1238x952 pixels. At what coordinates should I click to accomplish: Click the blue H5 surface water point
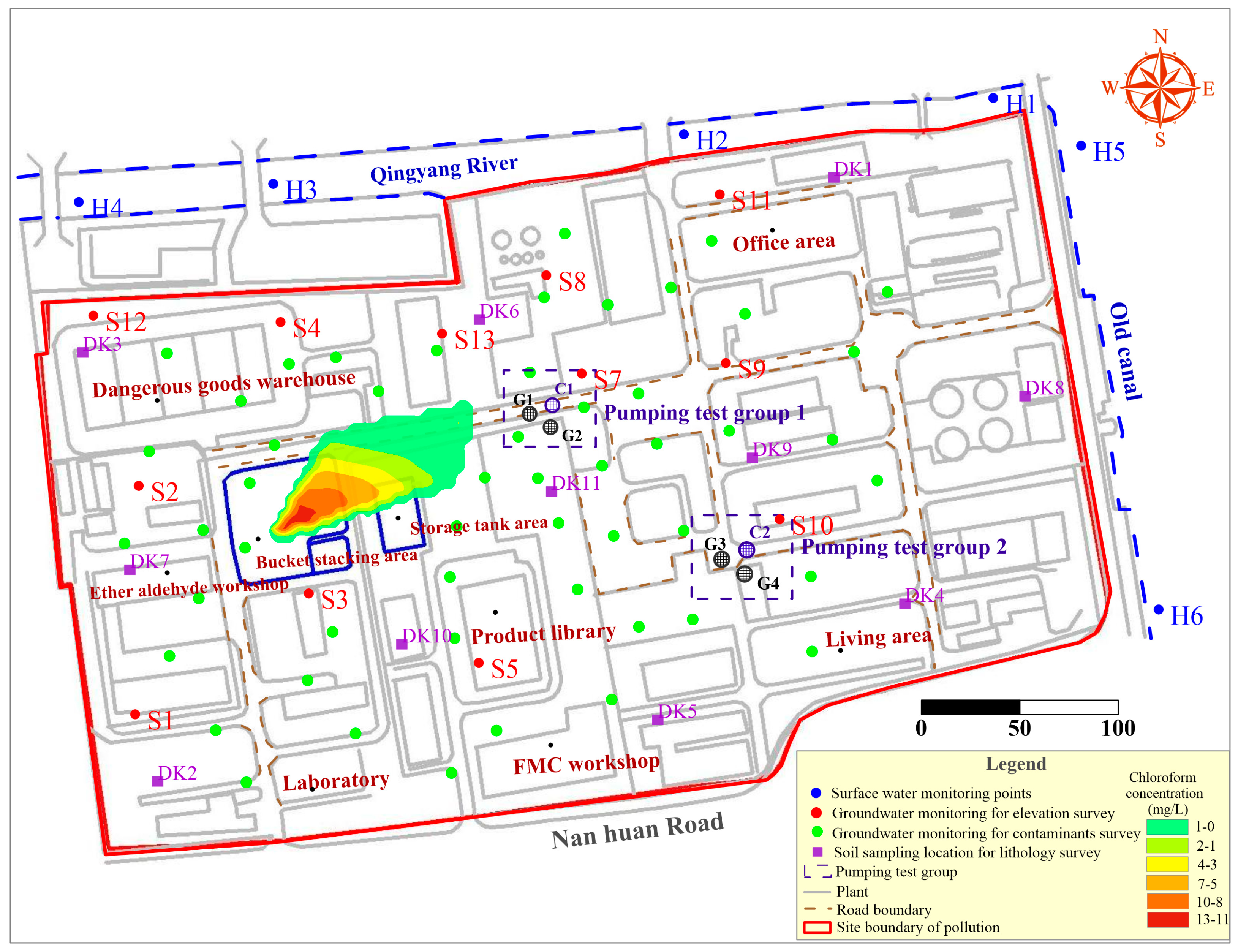(x=1081, y=145)
